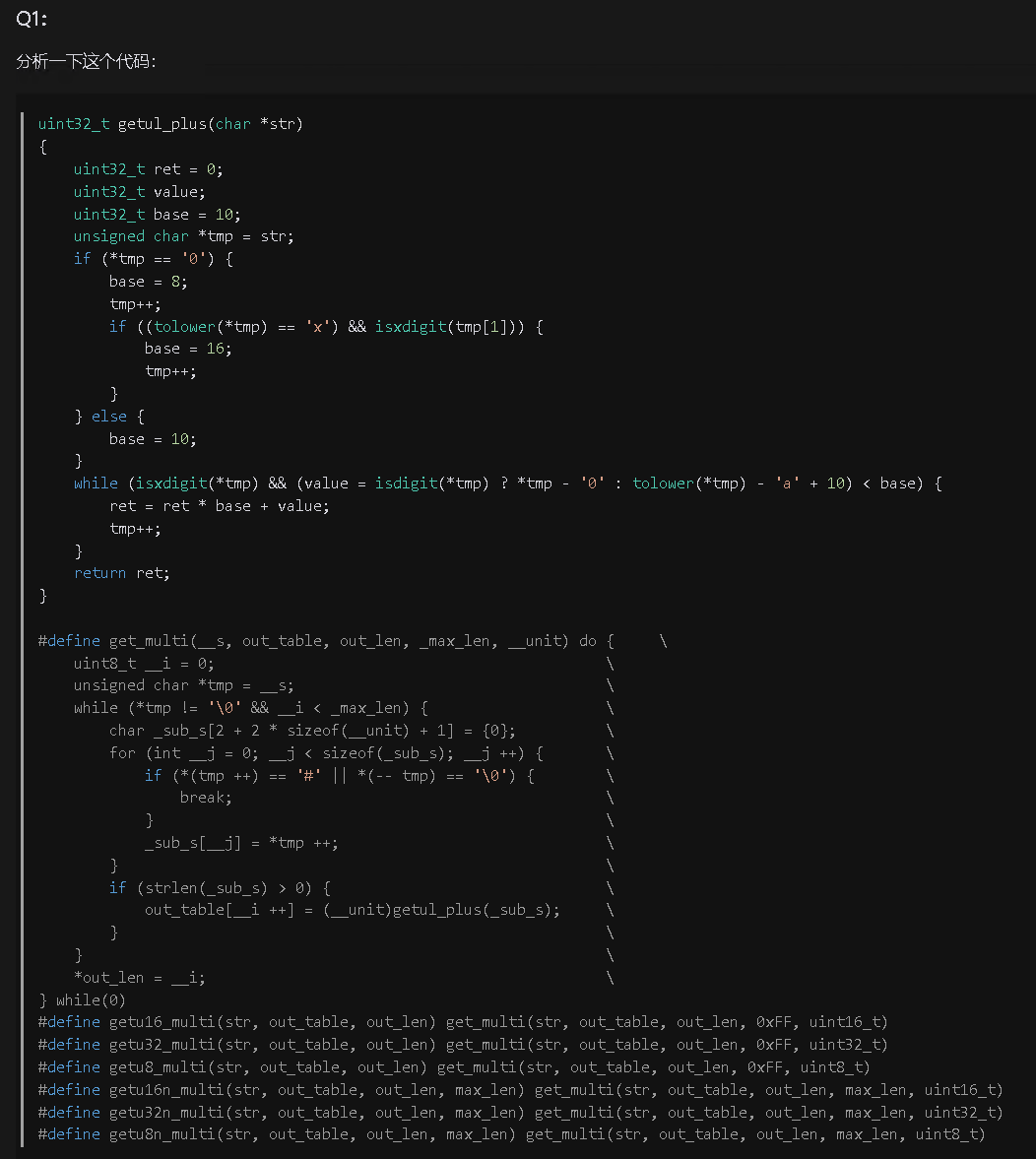This screenshot has height=1159, width=1036.
Task: Click the 'break;' statement in the macro
Action: tap(206, 798)
